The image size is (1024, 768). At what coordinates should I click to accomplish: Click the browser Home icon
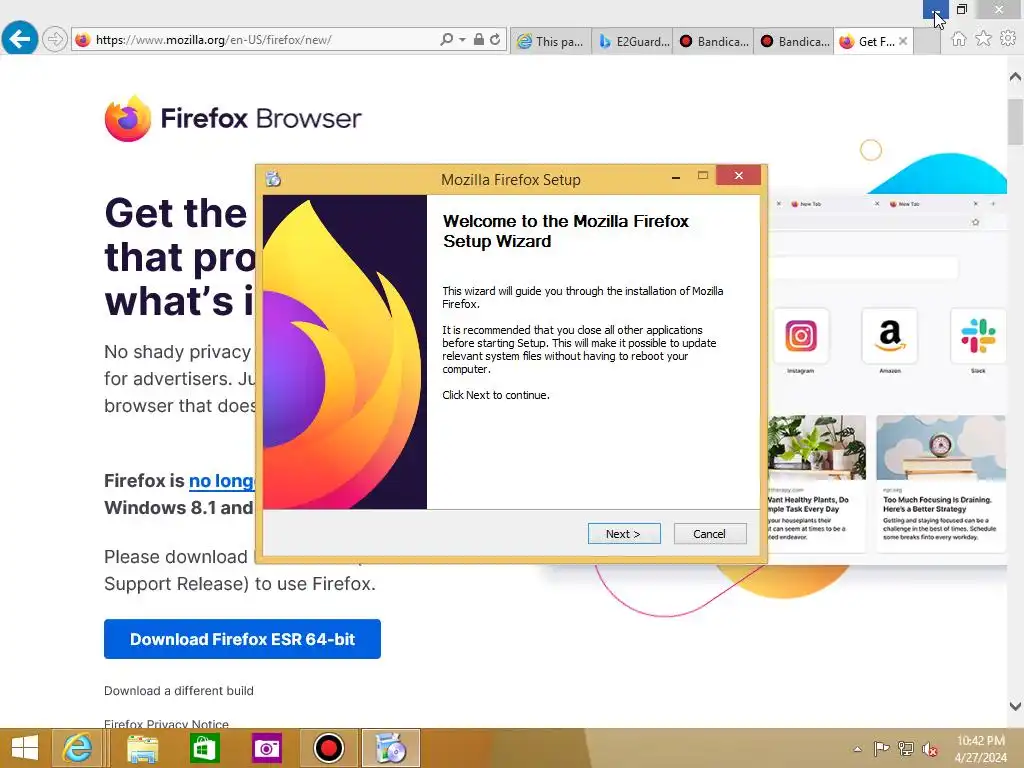[x=958, y=39]
